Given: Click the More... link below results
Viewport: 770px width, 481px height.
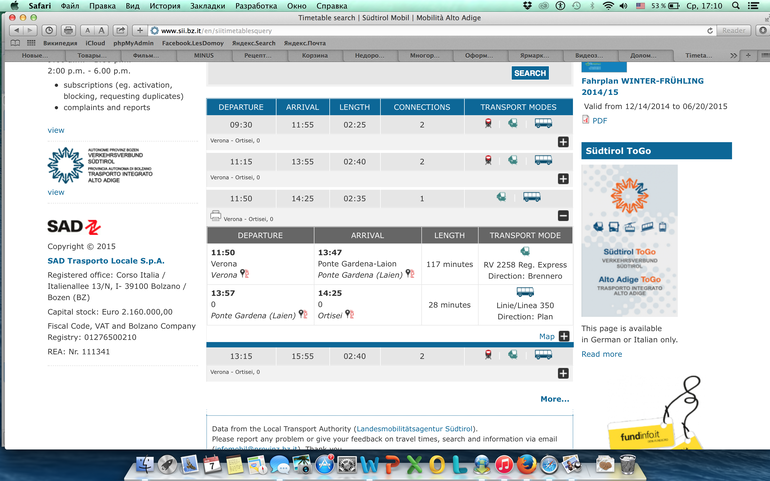Looking at the screenshot, I should 554,399.
